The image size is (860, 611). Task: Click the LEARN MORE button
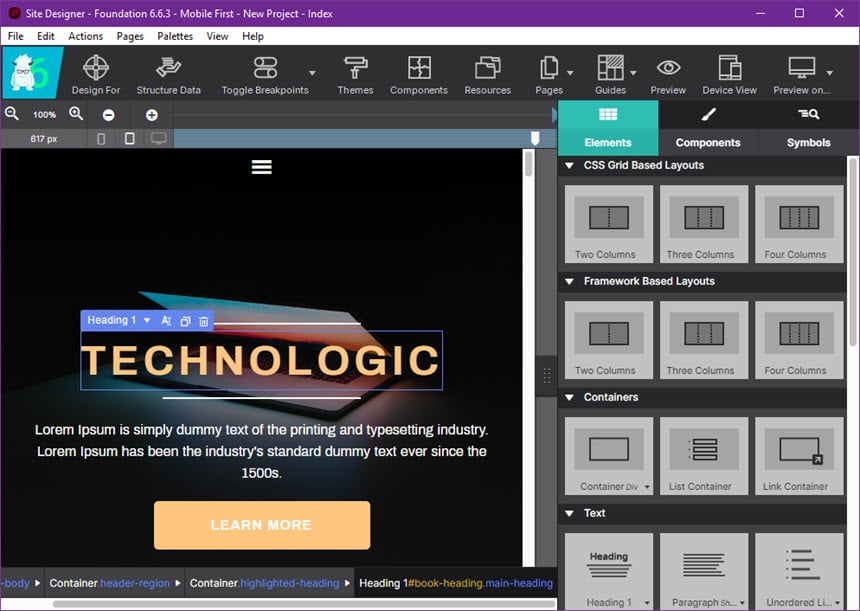coord(262,525)
